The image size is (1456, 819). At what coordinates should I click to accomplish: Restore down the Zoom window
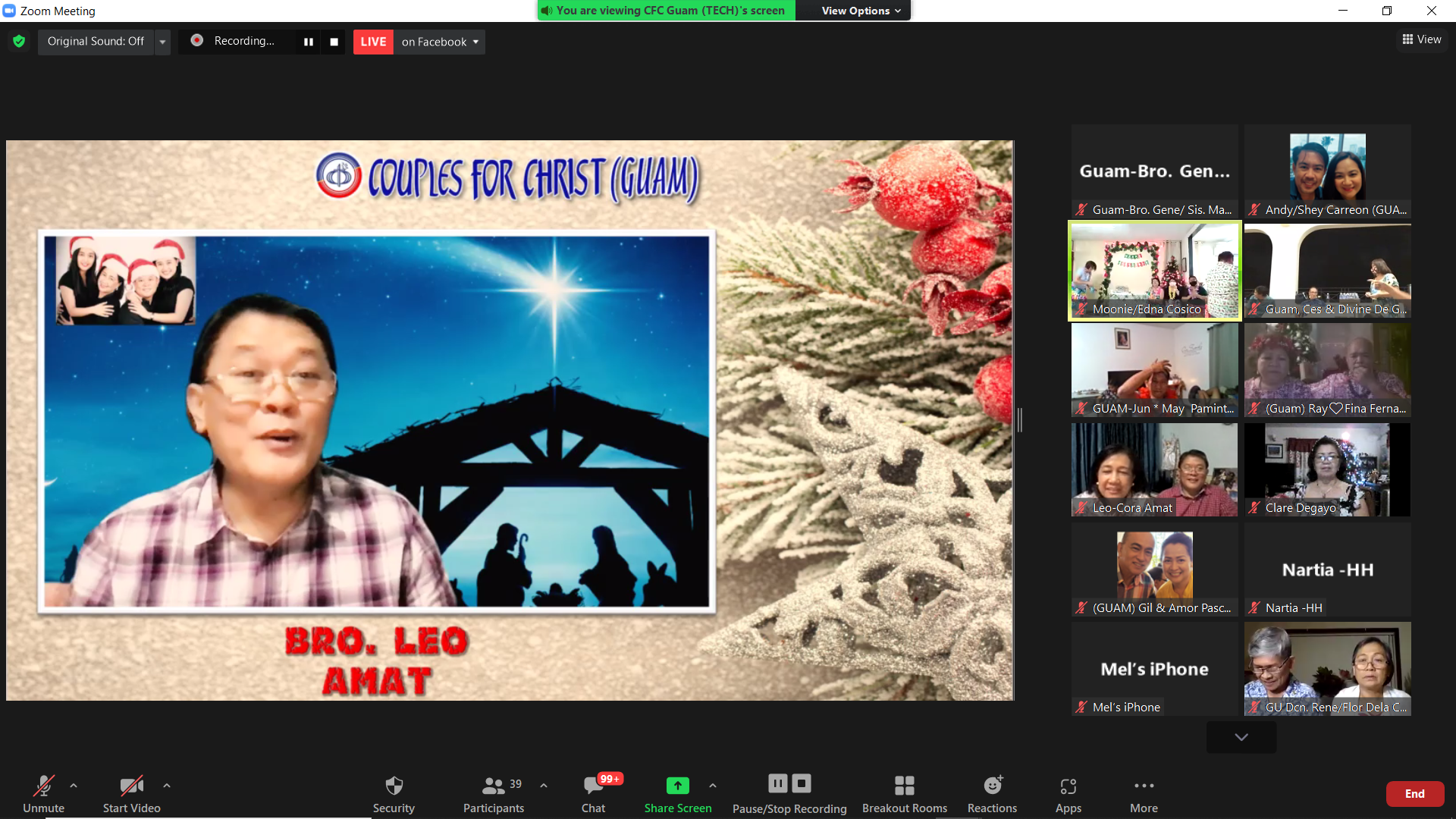tap(1387, 11)
